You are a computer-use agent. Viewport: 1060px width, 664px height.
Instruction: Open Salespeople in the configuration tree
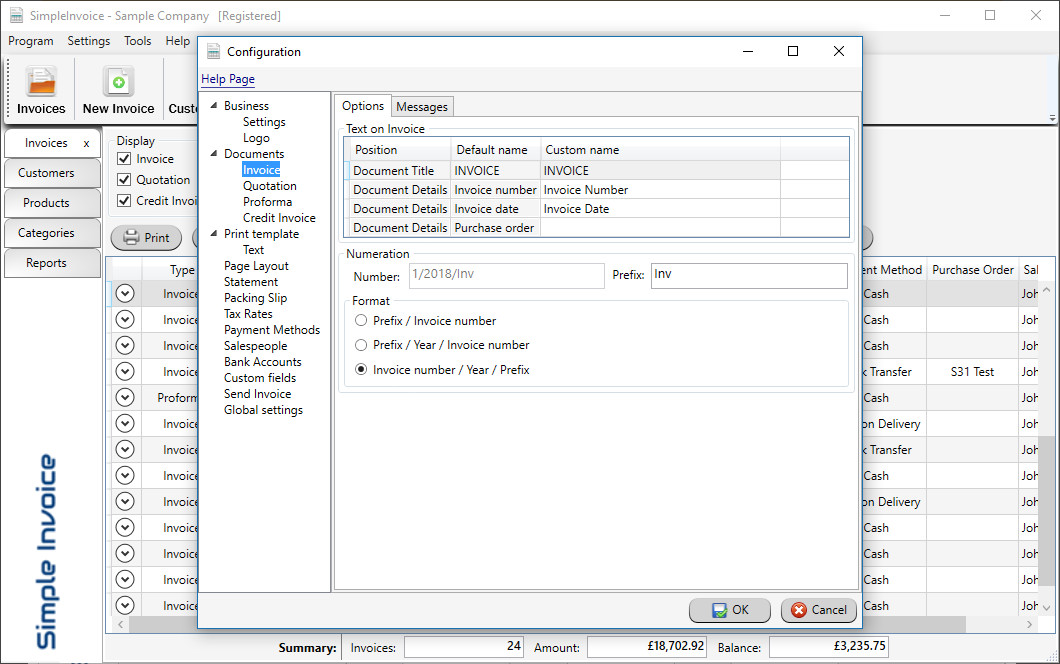point(256,346)
